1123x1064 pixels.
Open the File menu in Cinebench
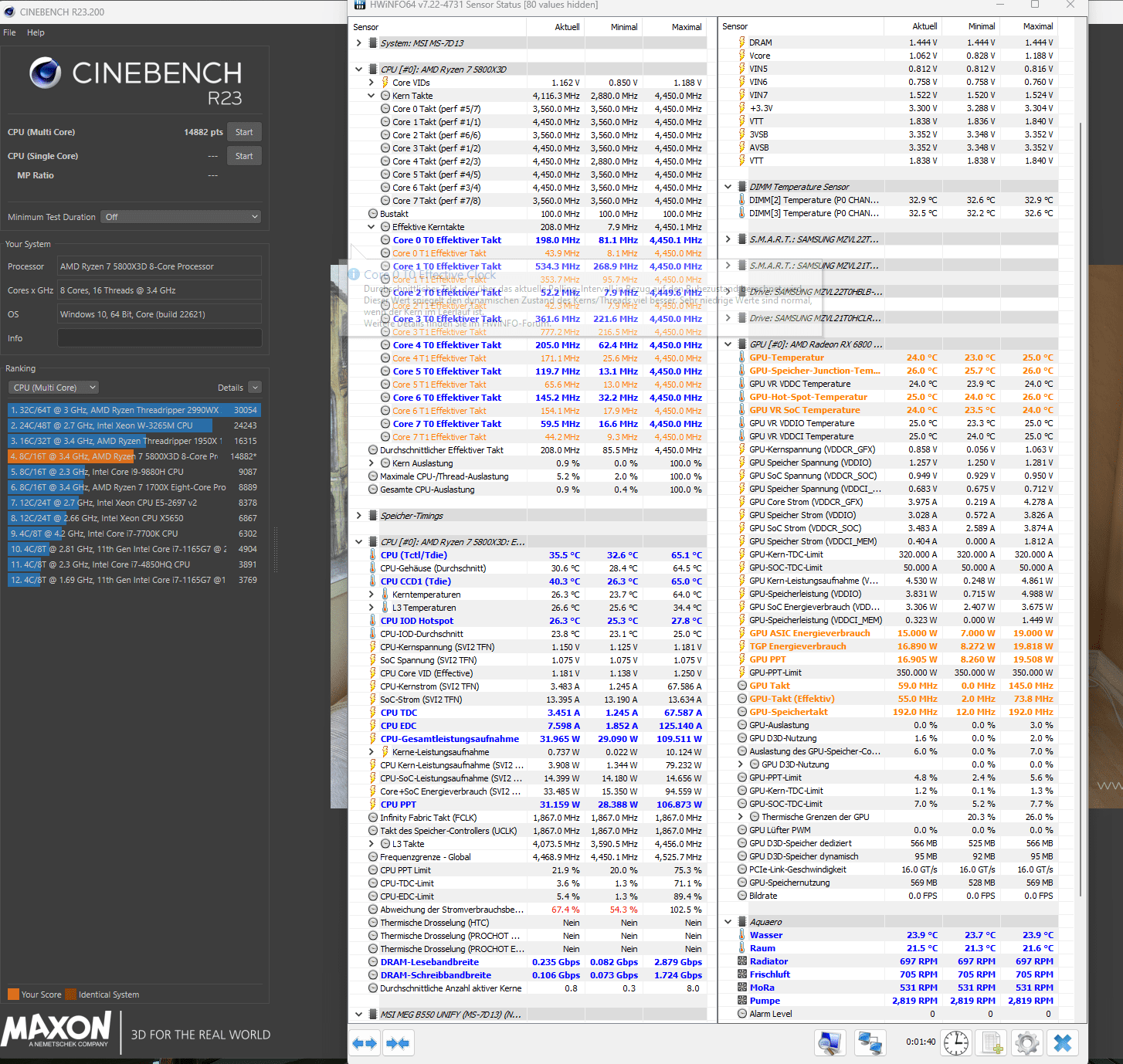[9, 32]
